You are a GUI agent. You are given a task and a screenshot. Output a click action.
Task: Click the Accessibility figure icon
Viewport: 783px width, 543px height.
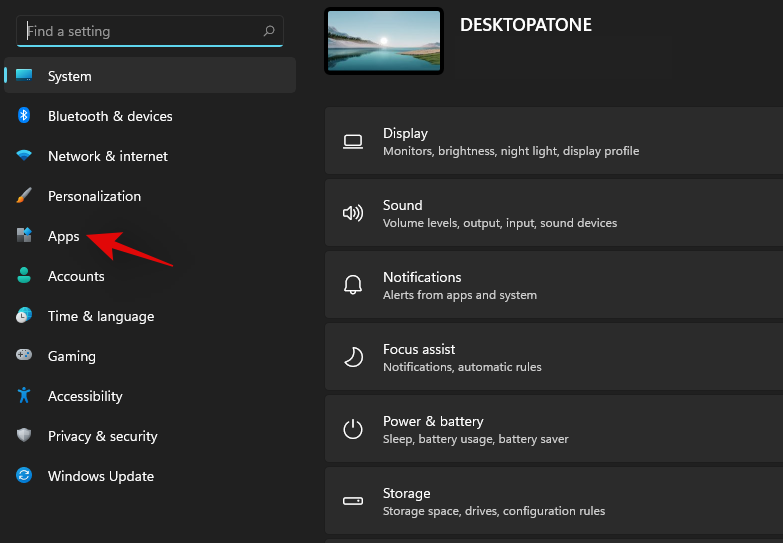pyautogui.click(x=24, y=396)
